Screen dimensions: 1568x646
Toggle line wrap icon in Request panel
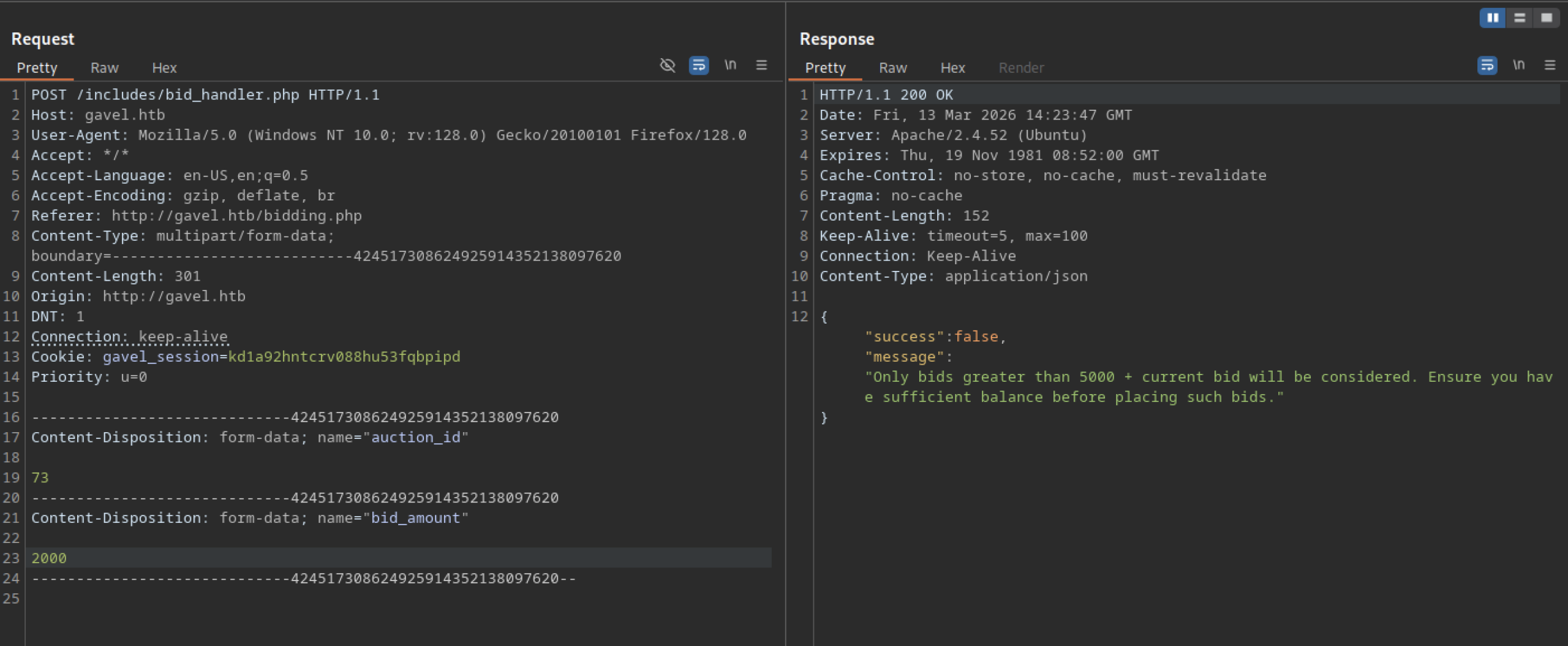[x=699, y=65]
